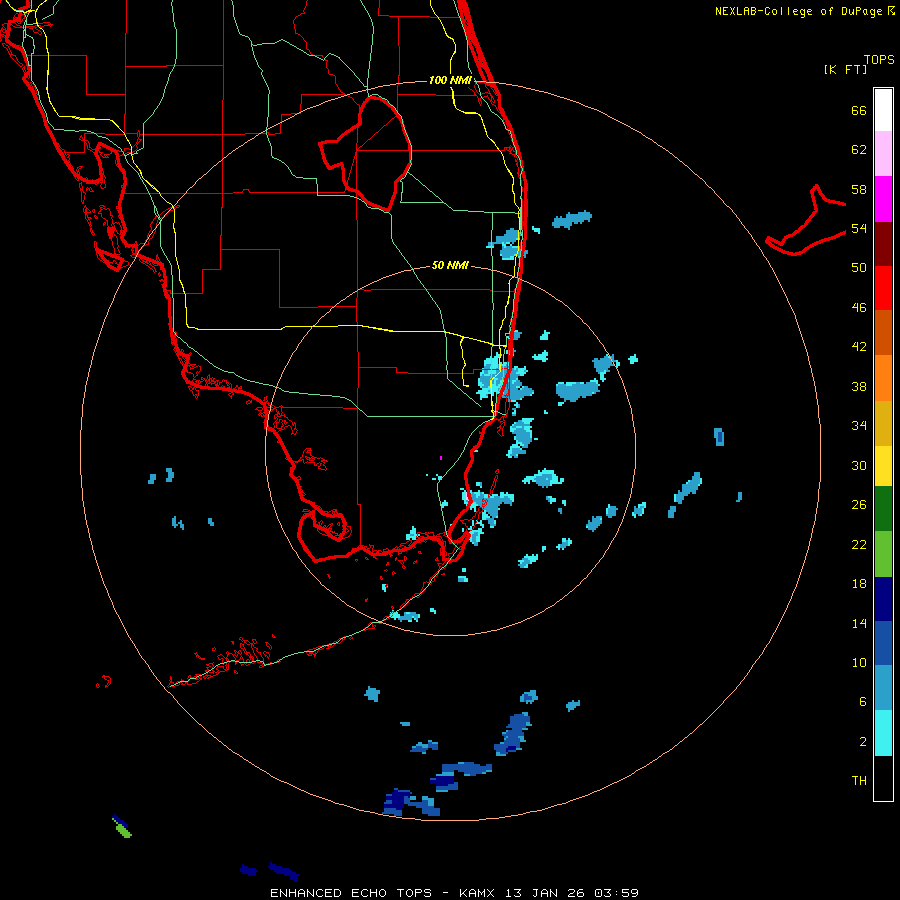Click the medium blue legend swatch
This screenshot has height=900, width=900.
(x=883, y=643)
